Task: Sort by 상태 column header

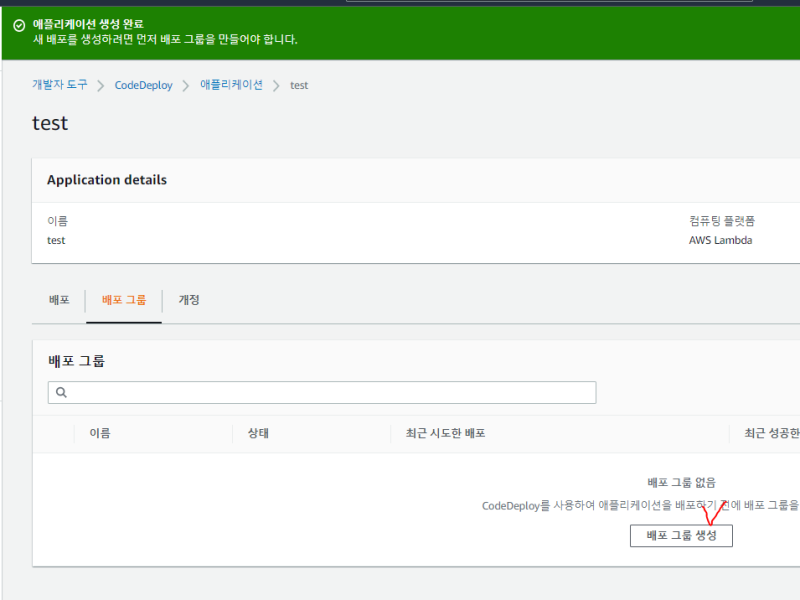Action: coord(258,433)
